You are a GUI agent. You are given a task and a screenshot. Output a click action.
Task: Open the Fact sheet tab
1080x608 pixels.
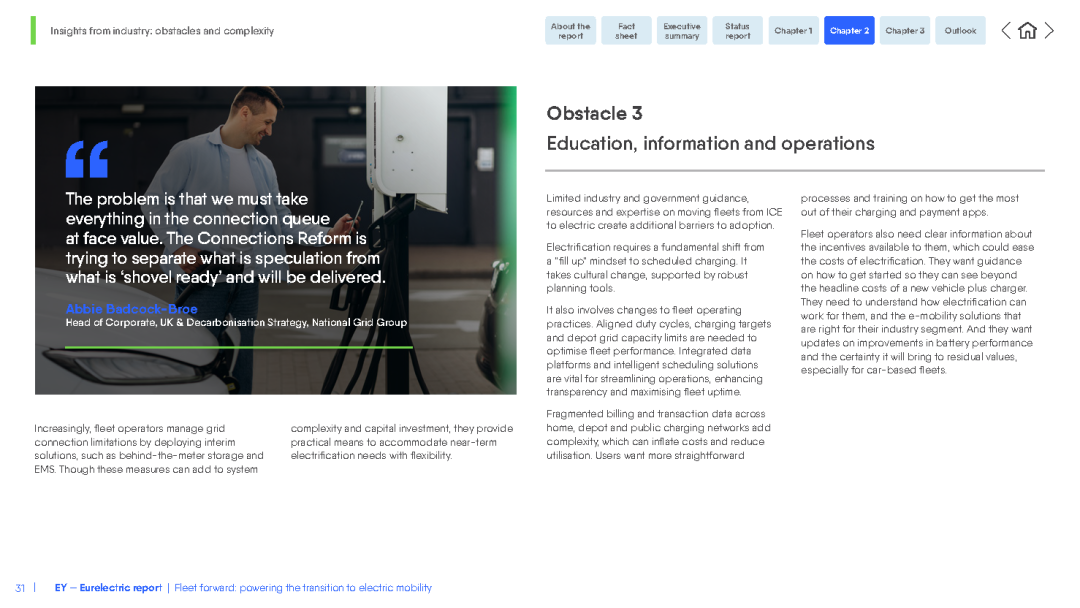coord(626,30)
